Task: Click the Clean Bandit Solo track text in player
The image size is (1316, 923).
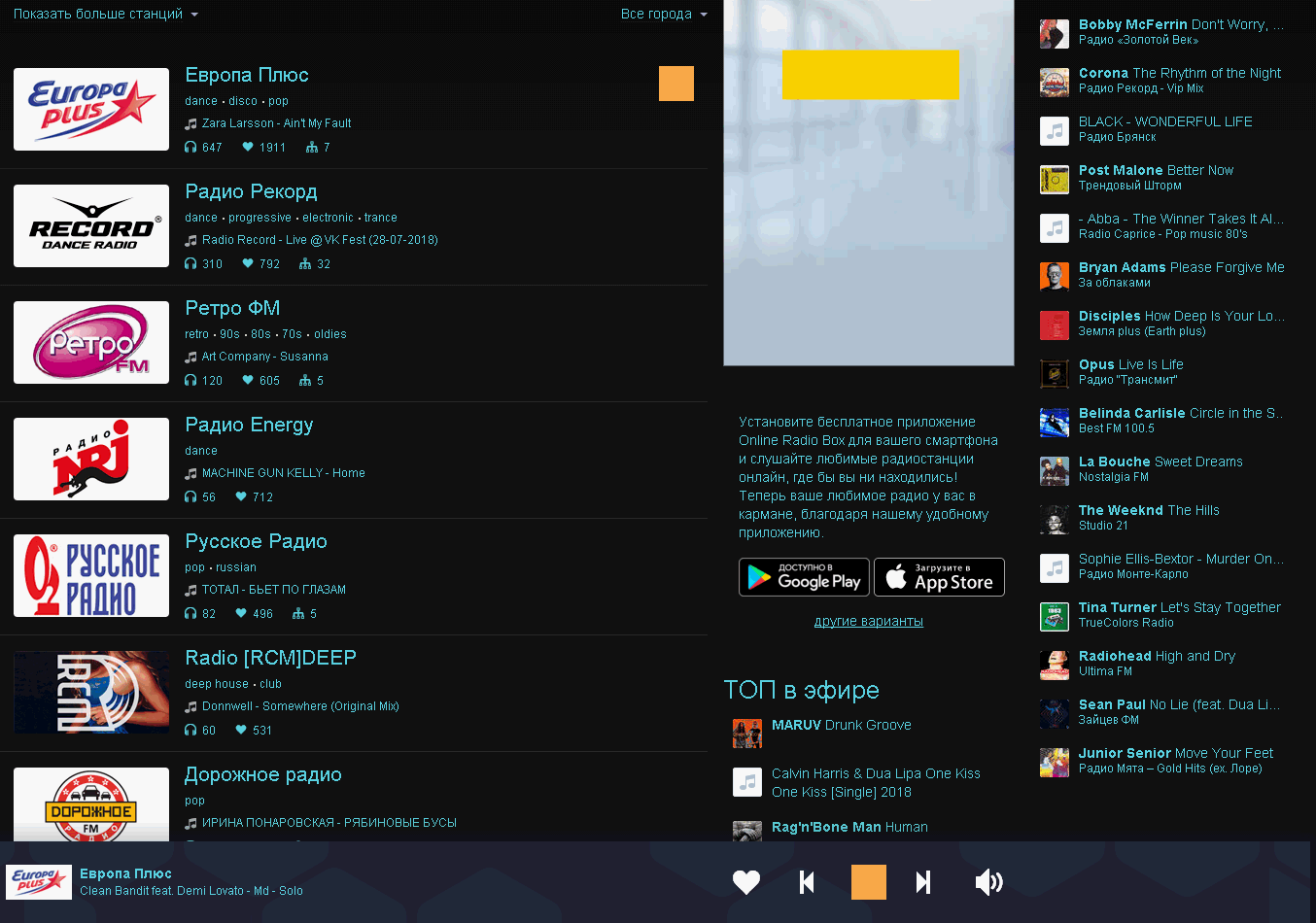Action: coord(191,891)
